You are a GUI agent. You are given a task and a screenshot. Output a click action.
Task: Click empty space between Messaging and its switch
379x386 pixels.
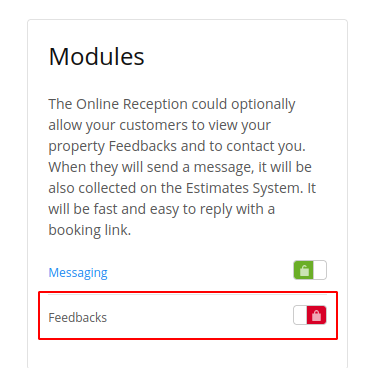(x=200, y=272)
